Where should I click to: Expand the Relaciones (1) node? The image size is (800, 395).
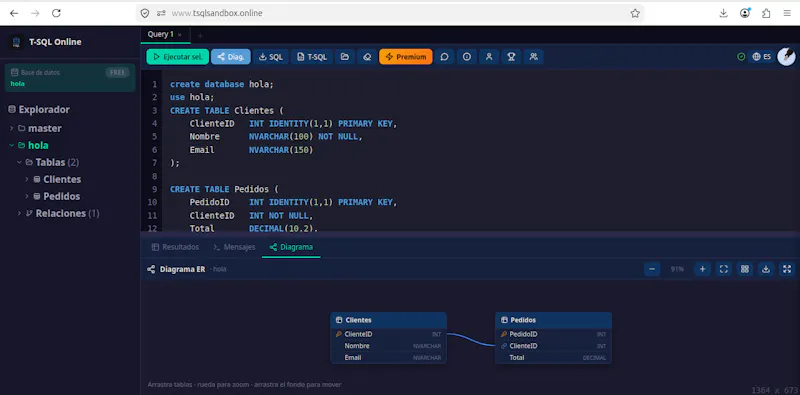click(x=19, y=213)
